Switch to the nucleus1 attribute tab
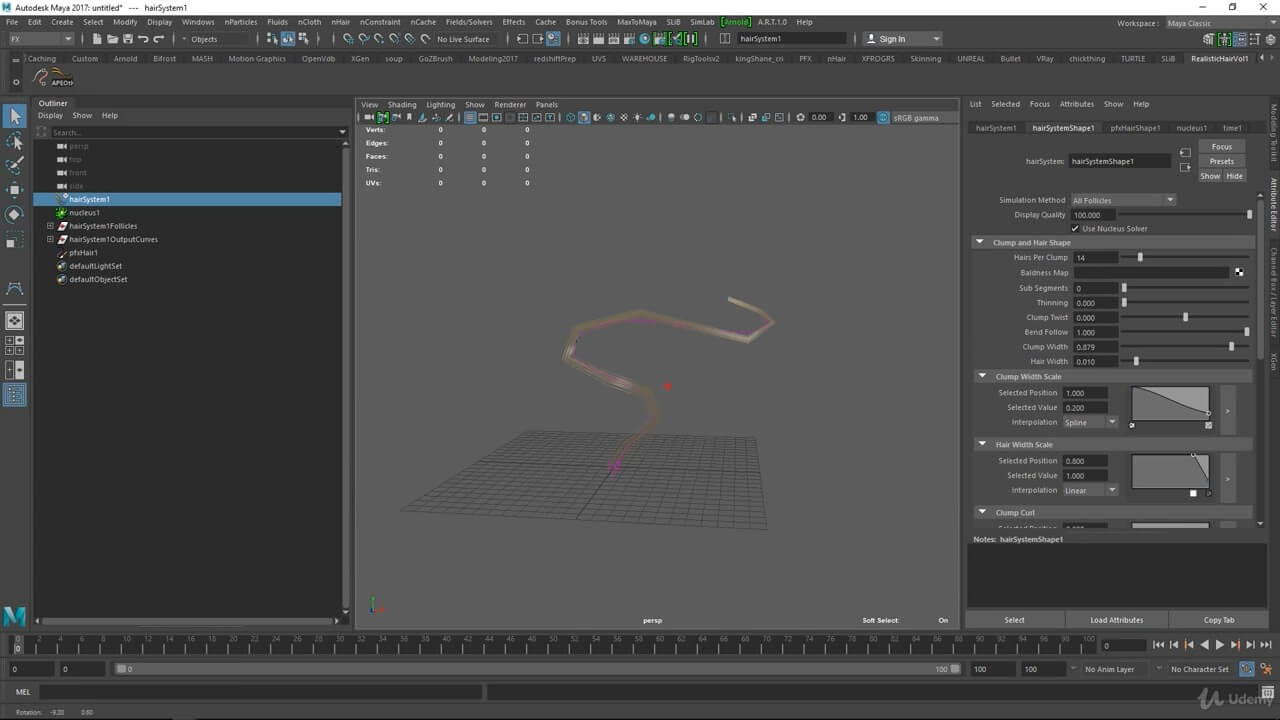This screenshot has height=720, width=1280. click(1191, 128)
